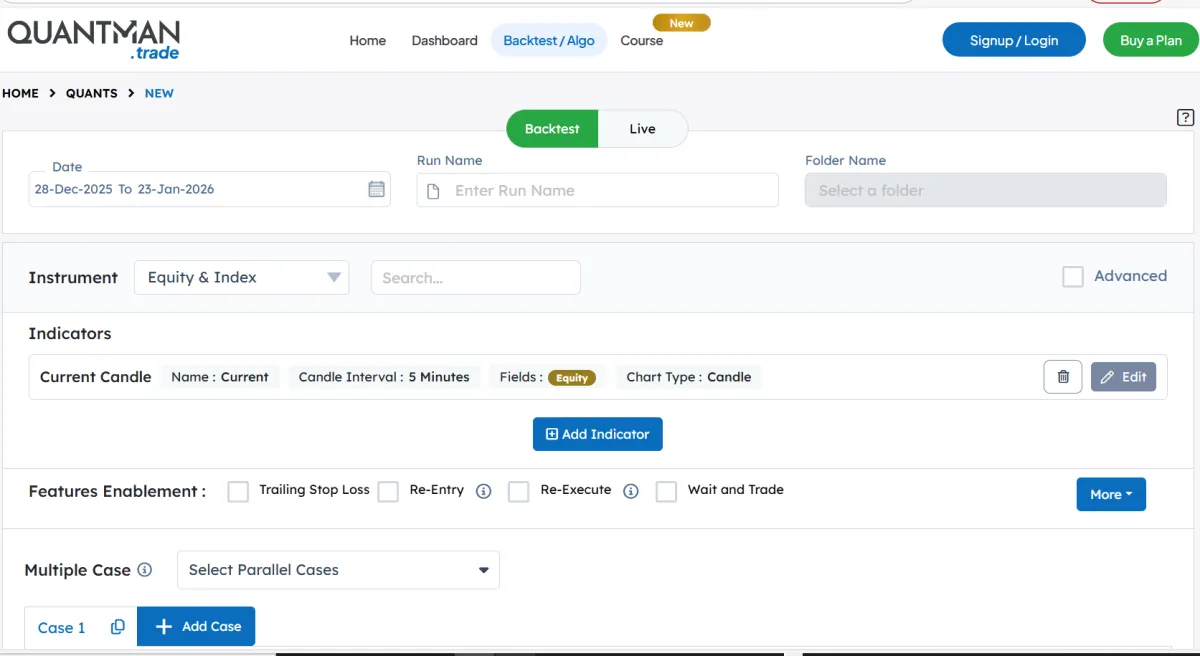Click Add Case button

point(196,627)
